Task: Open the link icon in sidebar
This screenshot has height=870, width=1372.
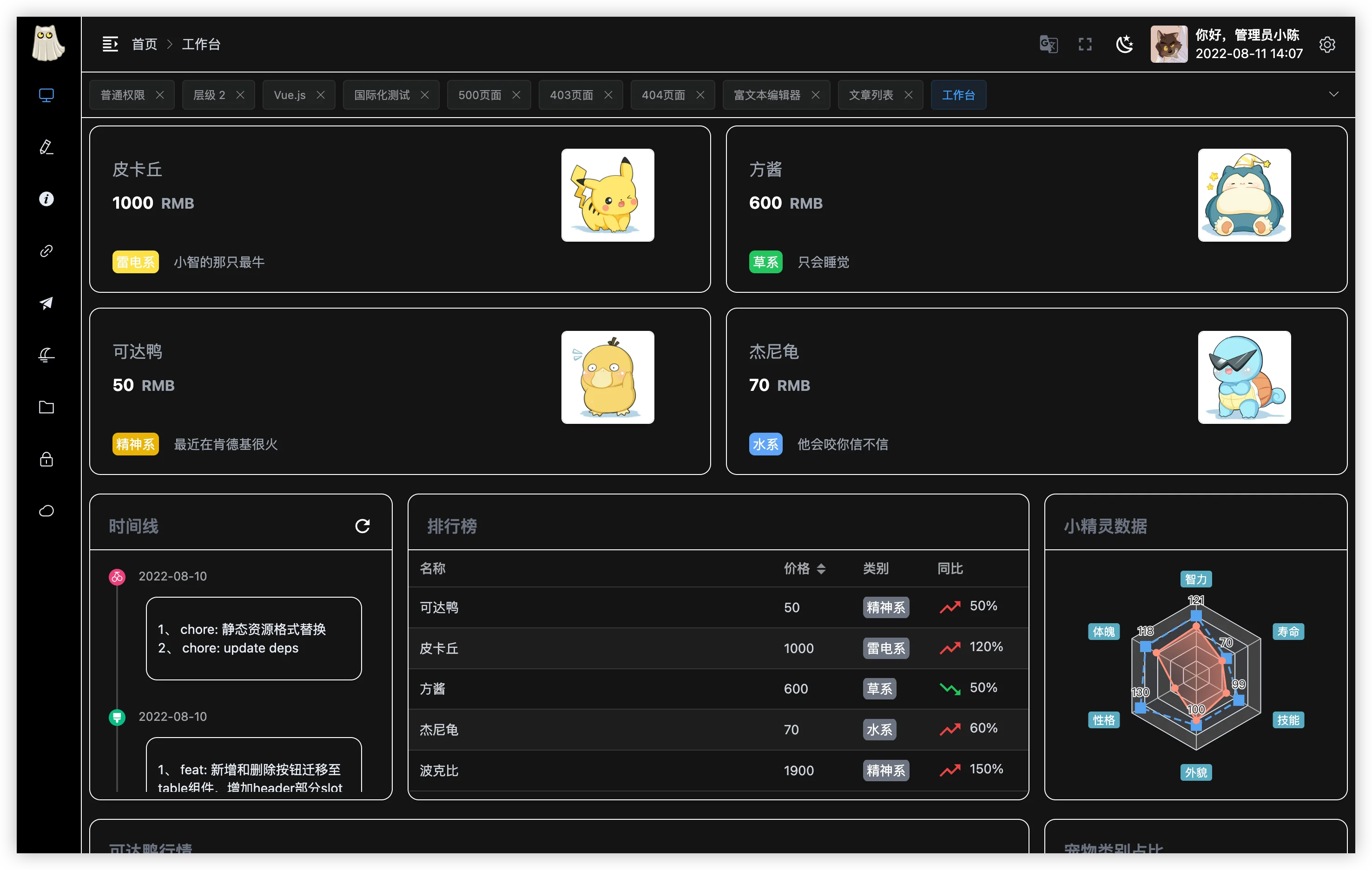Action: [x=46, y=250]
